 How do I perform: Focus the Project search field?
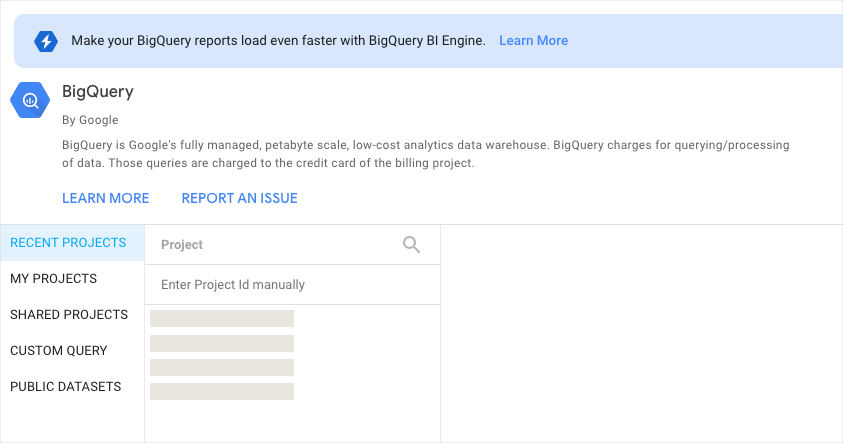pos(270,245)
